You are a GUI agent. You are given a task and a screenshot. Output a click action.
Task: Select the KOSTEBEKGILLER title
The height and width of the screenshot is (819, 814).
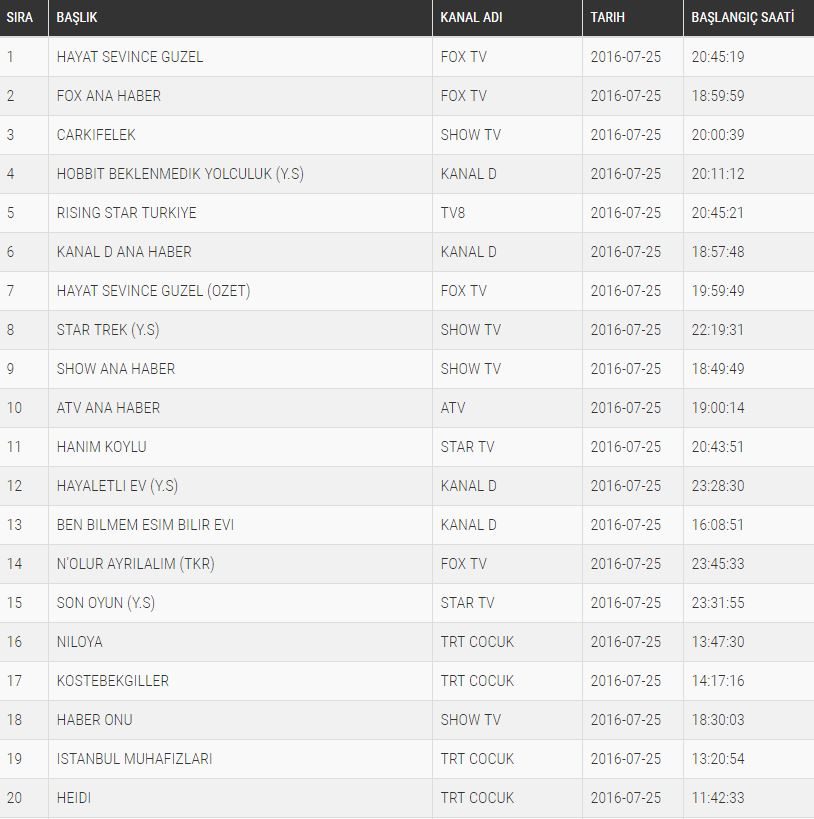click(x=112, y=681)
